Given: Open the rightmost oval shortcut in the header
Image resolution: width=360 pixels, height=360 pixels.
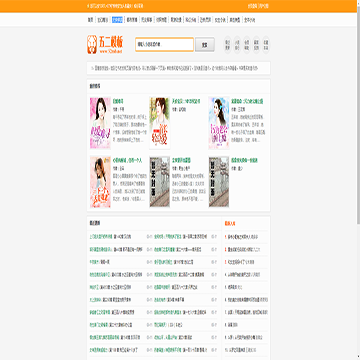Looking at the screenshot, I should 266,45.
